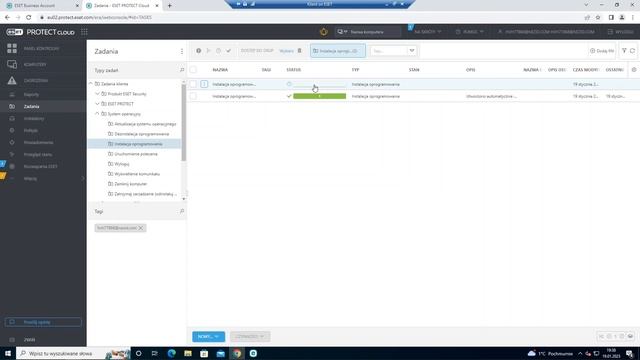This screenshot has height=360, width=640.
Task: Click the run arrow toolbar icon
Action: tap(209, 51)
